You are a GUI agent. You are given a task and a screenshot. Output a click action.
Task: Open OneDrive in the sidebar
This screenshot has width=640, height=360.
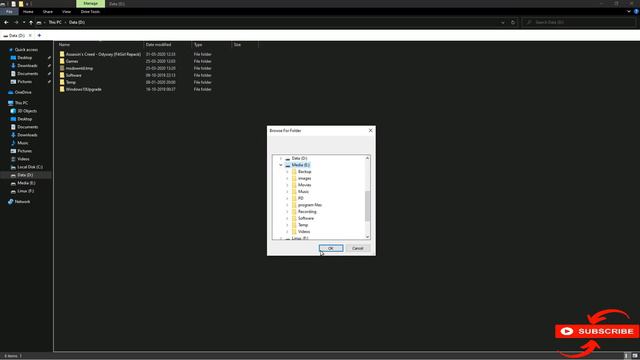(23, 92)
